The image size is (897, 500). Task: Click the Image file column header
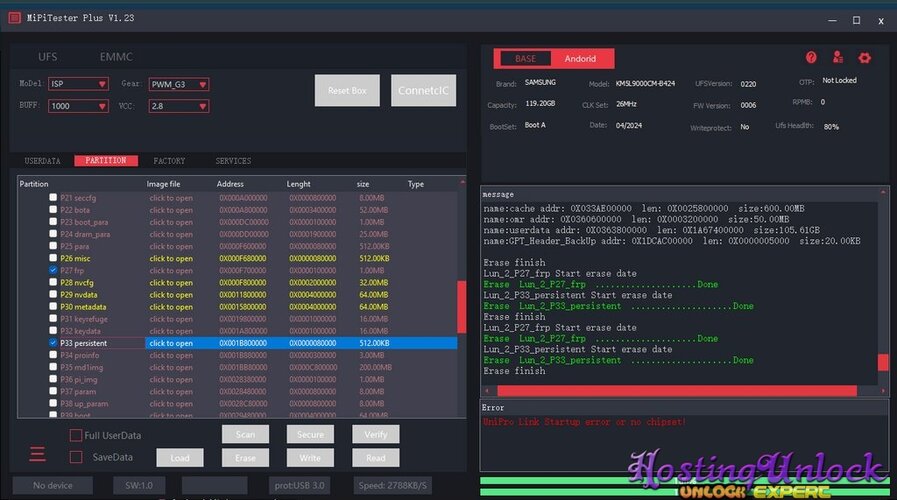[x=163, y=184]
